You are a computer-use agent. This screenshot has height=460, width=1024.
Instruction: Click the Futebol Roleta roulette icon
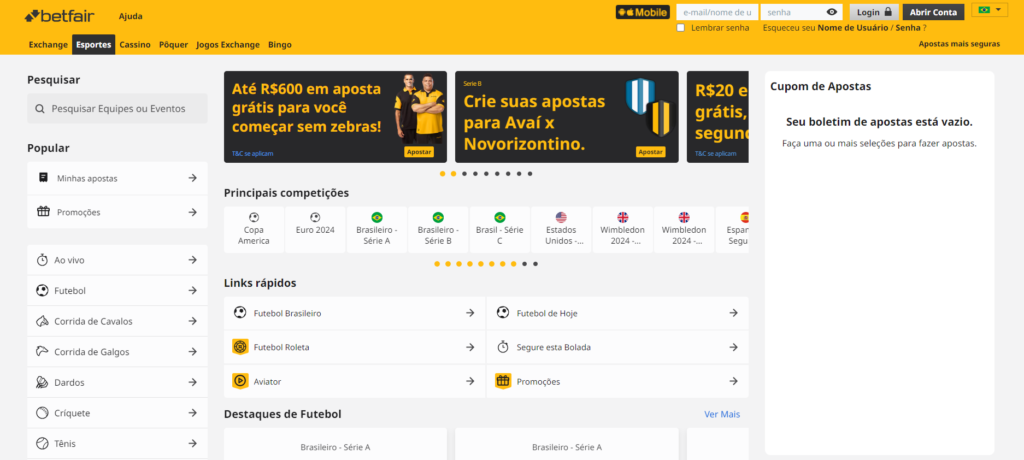coord(240,347)
